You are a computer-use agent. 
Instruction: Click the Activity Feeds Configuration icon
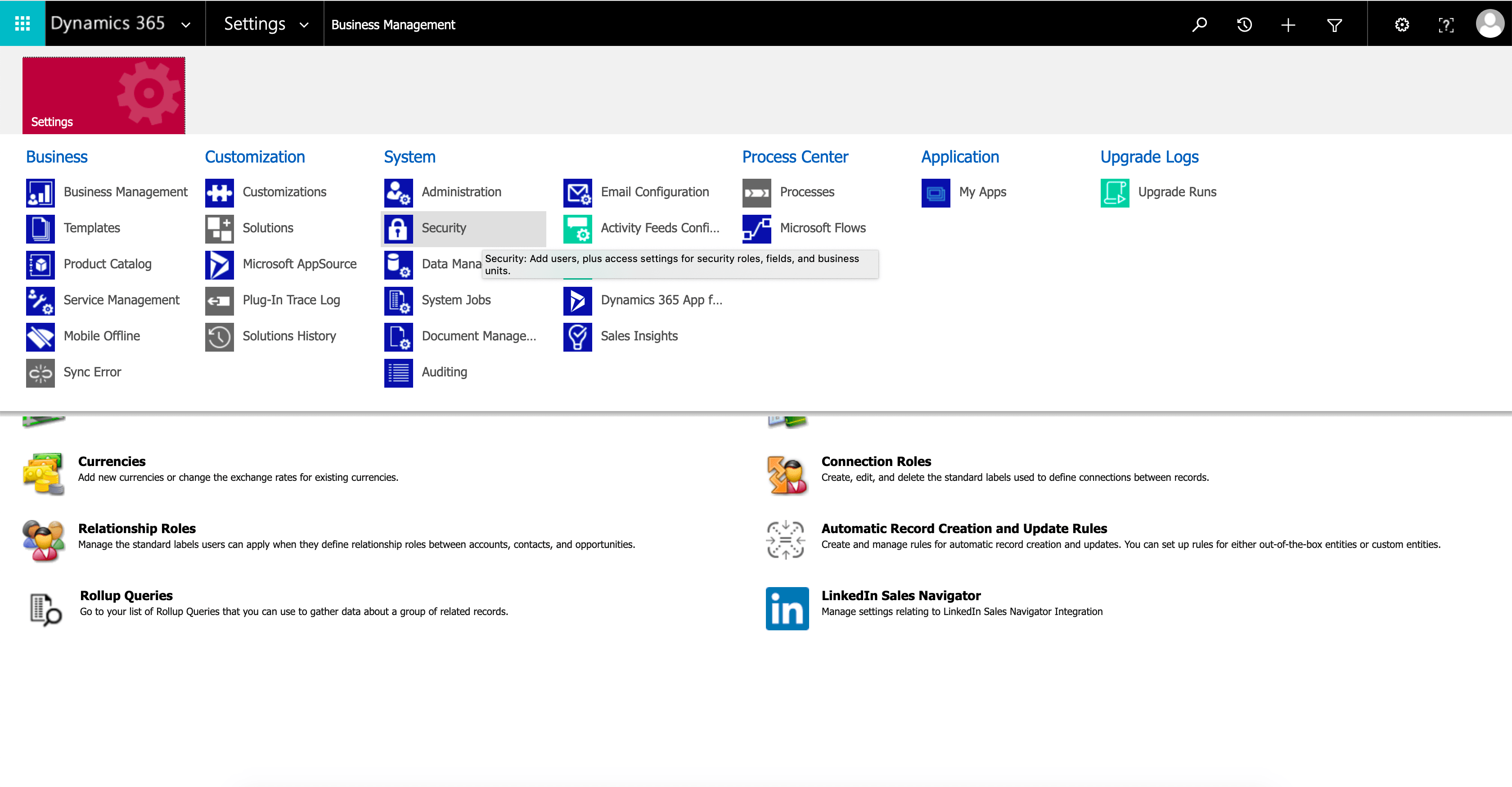577,228
